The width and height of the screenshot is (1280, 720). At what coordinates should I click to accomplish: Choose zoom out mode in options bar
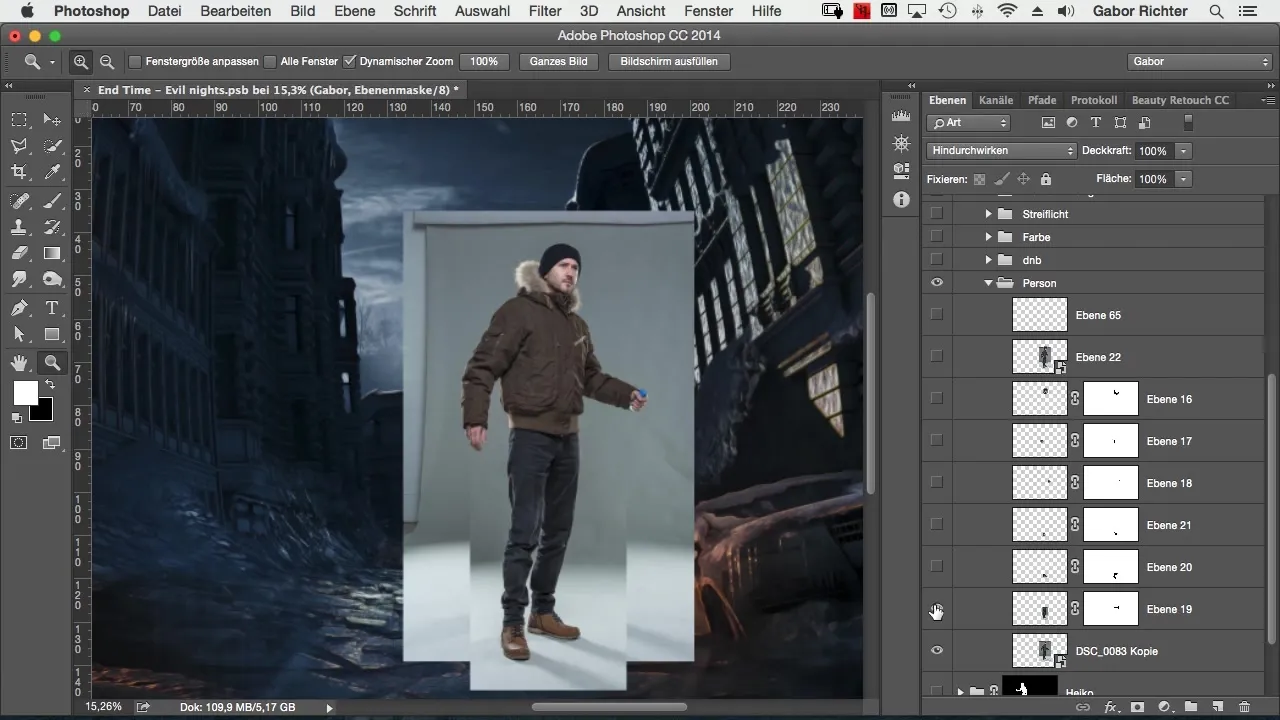click(x=106, y=62)
